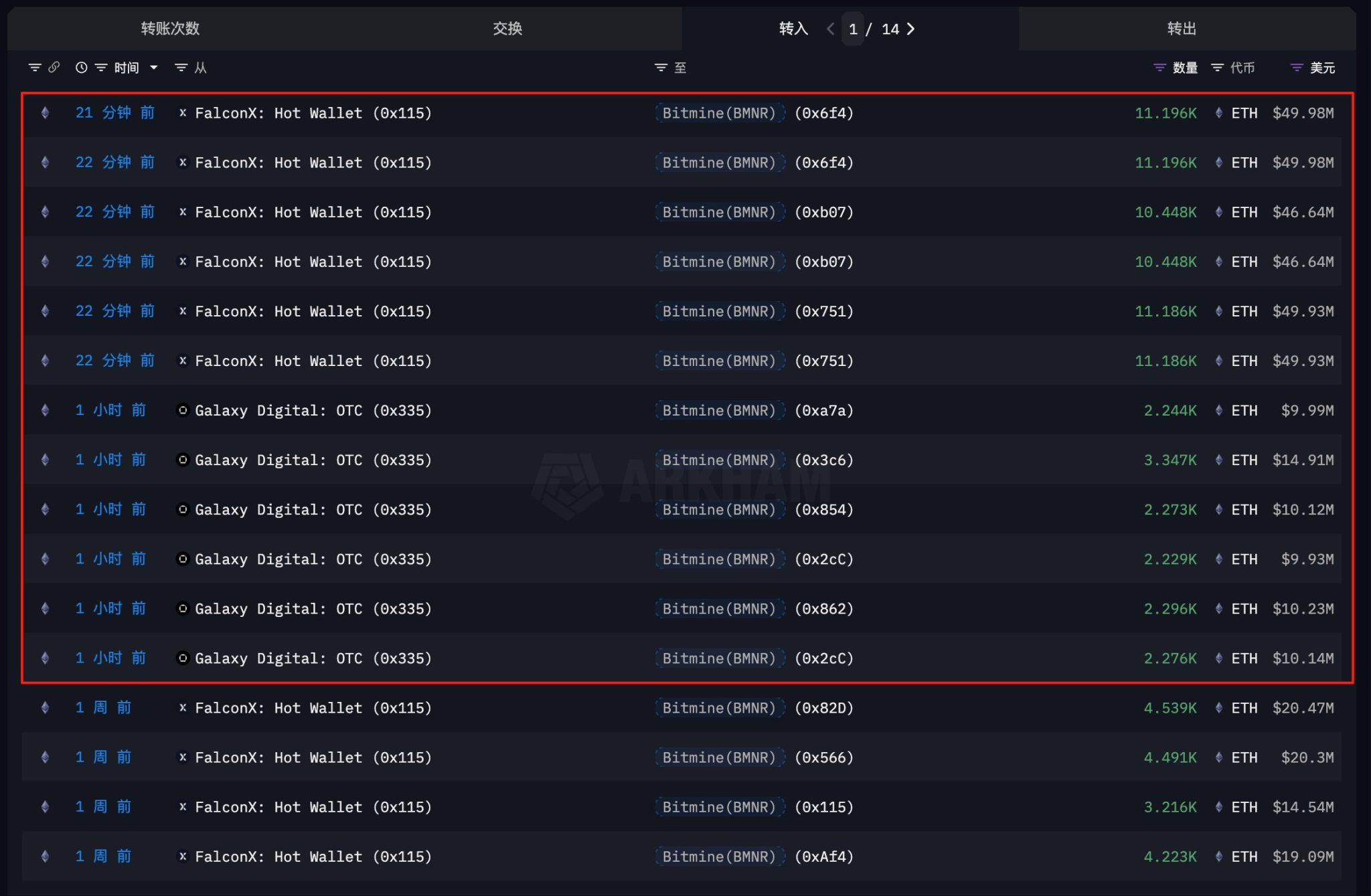Click the filter icon next to 至 column
1371x896 pixels.
tap(660, 67)
